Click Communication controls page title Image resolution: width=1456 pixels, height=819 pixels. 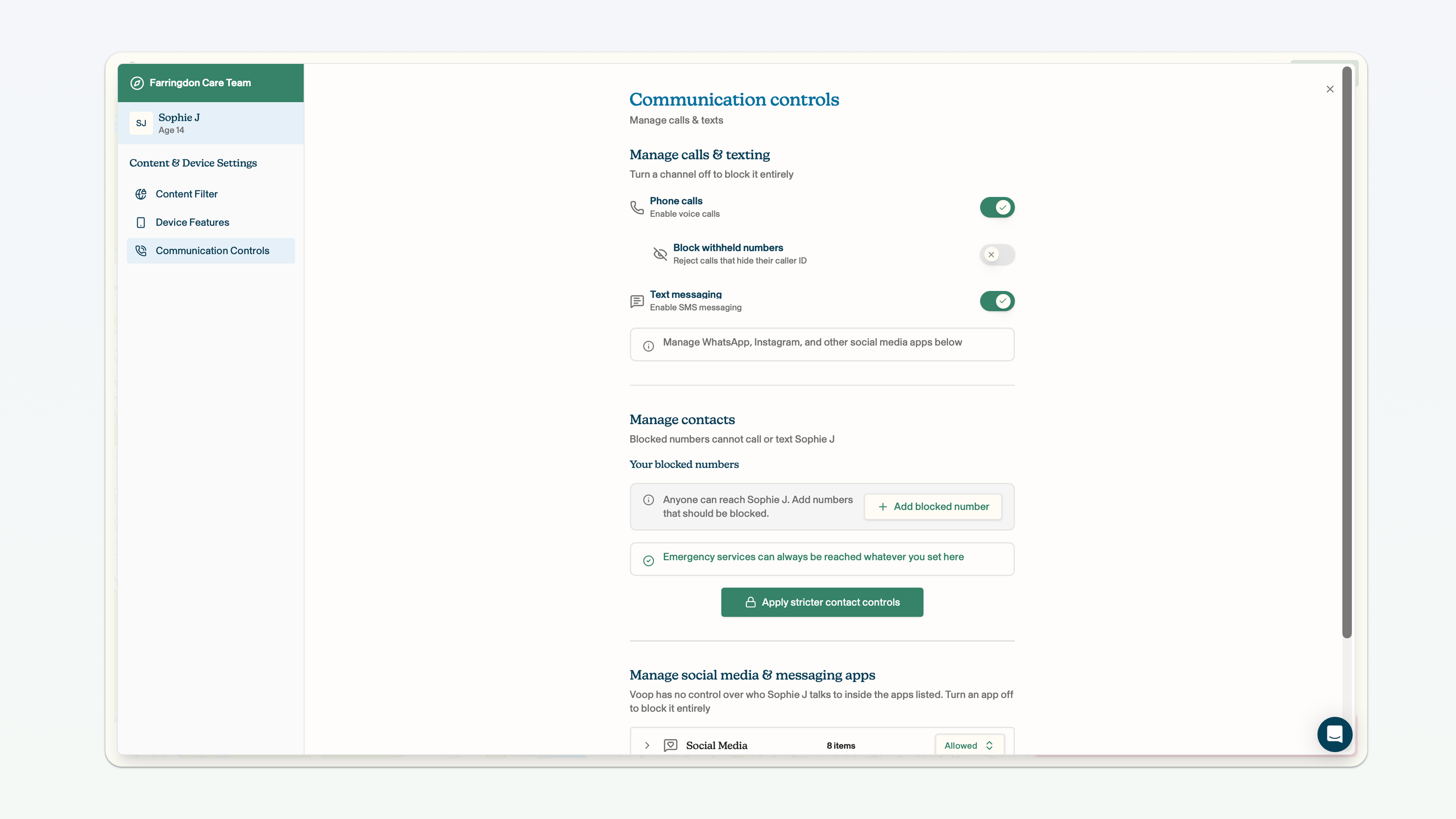[x=734, y=99]
